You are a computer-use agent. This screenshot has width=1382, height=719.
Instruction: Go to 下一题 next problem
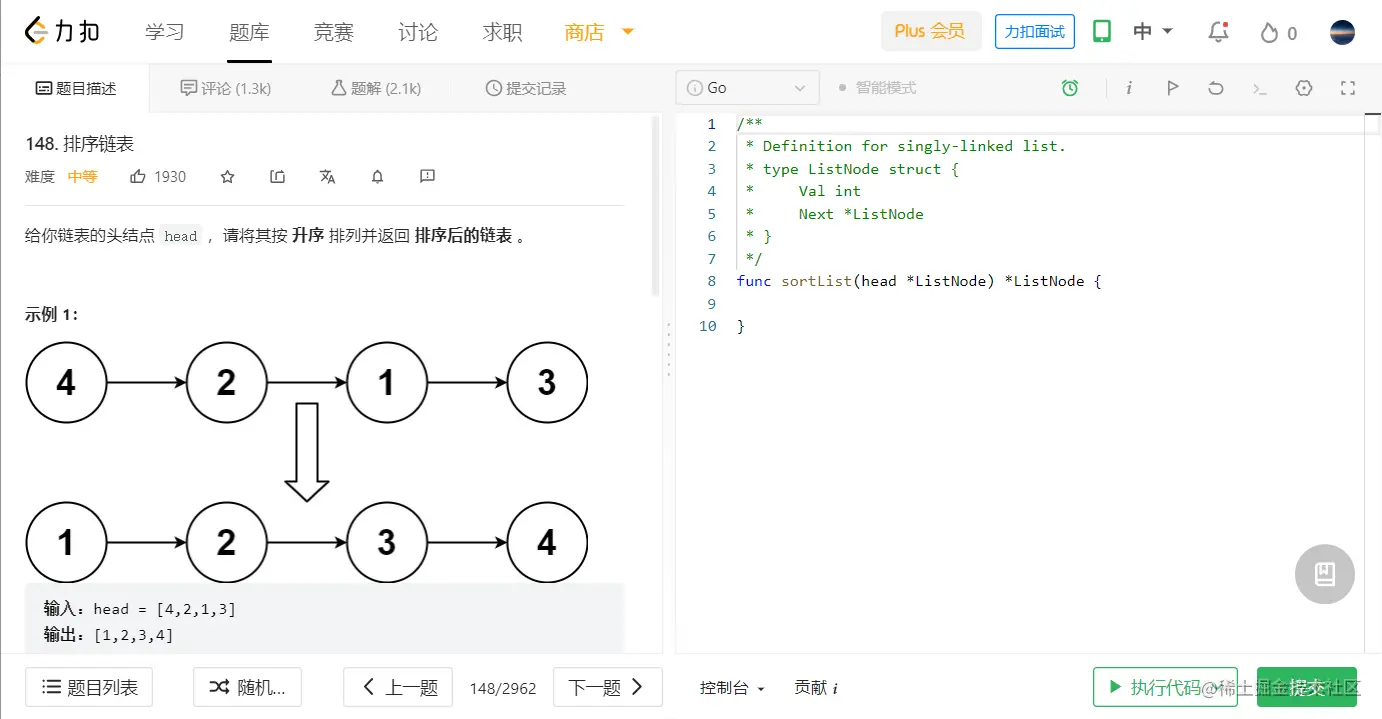[608, 687]
